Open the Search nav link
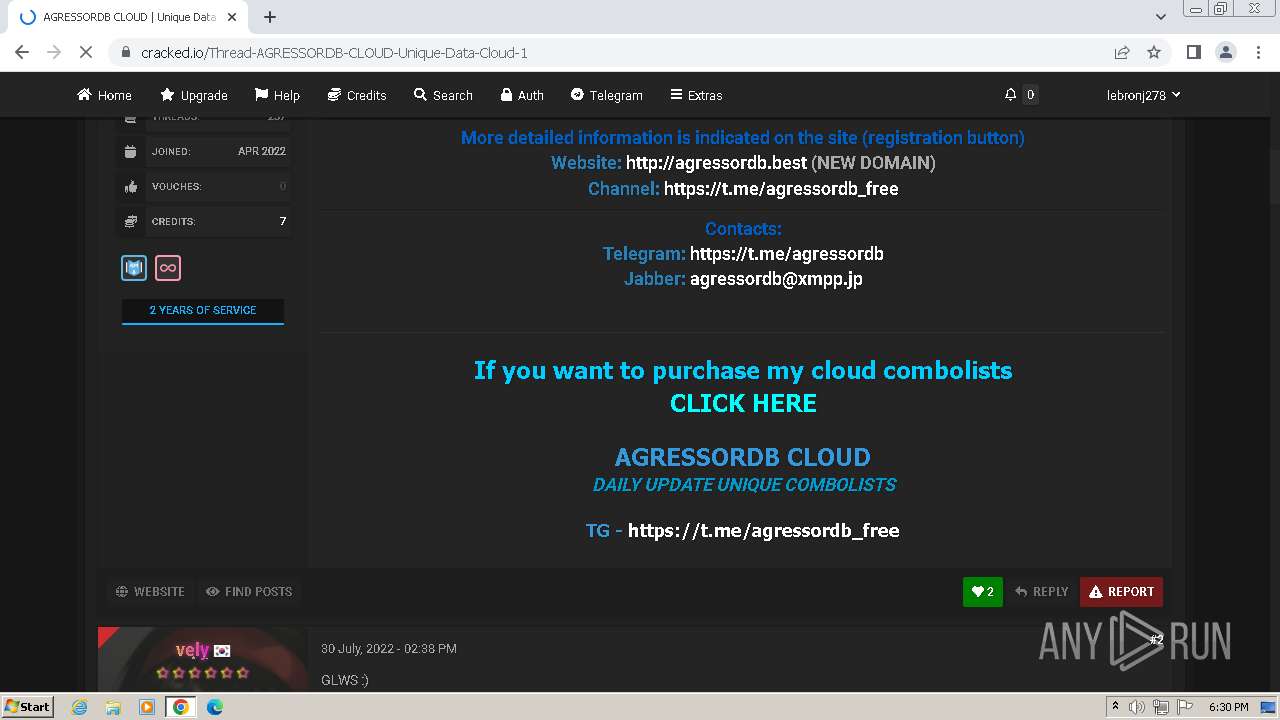 [x=443, y=95]
